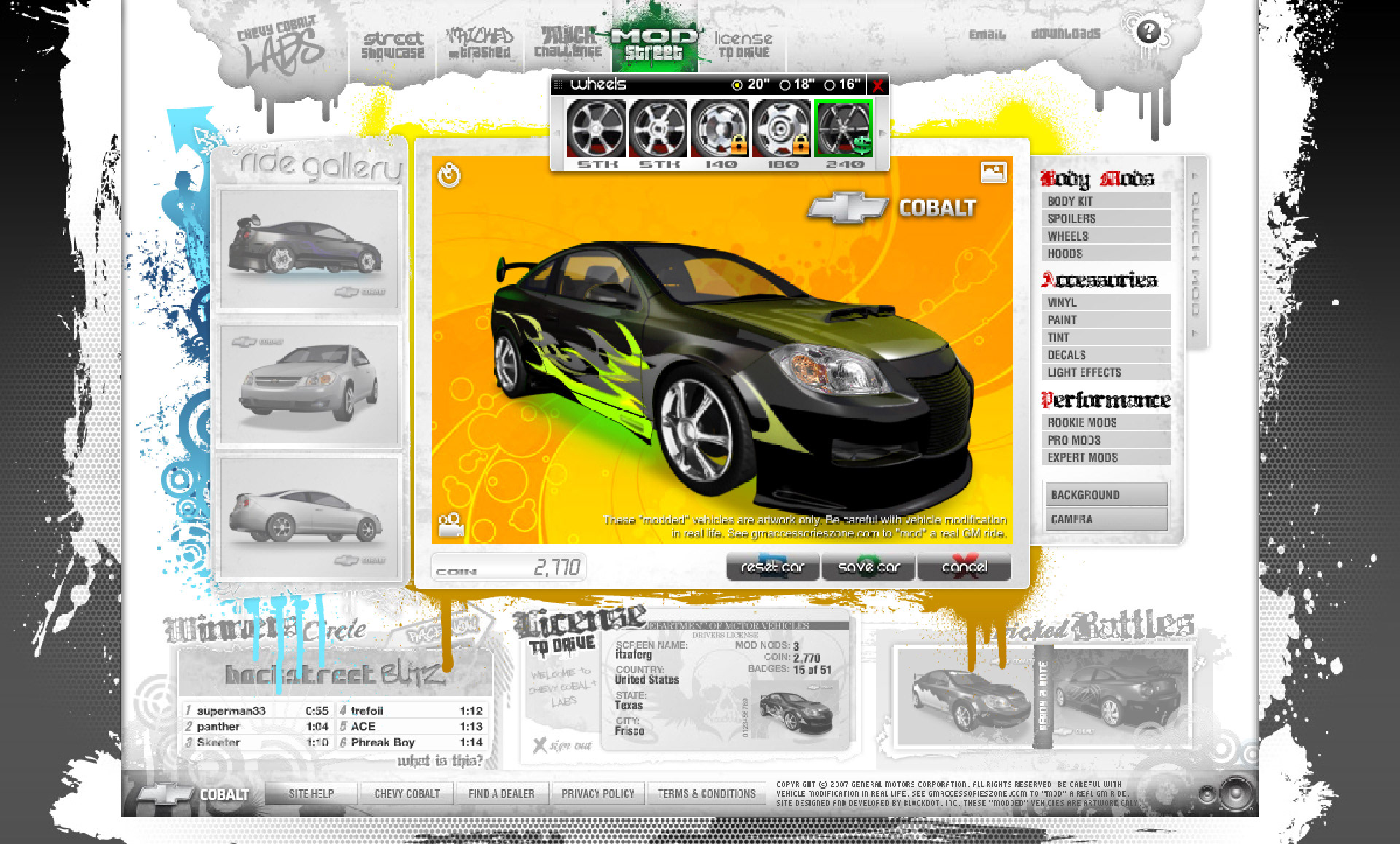Select the 20" wheel size radio

[737, 85]
